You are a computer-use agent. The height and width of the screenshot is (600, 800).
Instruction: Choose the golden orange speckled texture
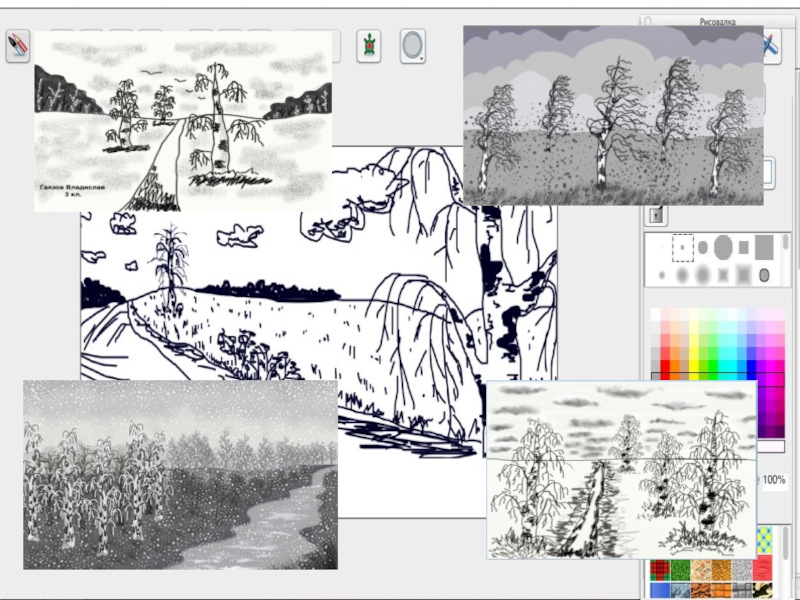[721, 570]
